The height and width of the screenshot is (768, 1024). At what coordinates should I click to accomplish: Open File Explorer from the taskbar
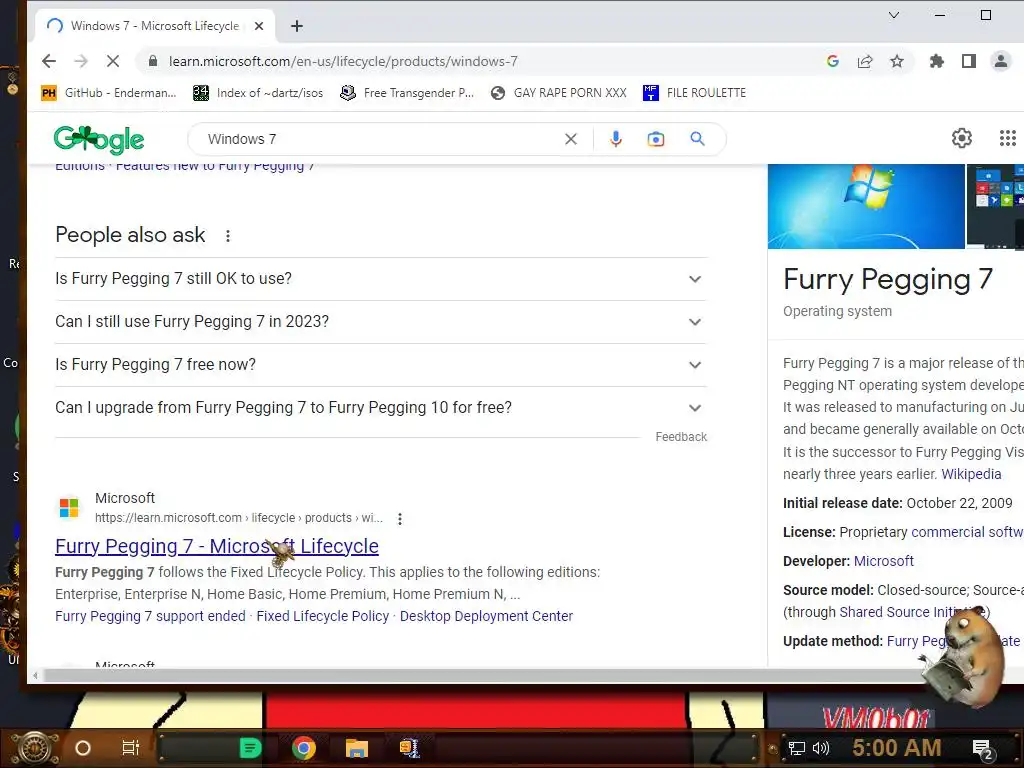pyautogui.click(x=357, y=748)
